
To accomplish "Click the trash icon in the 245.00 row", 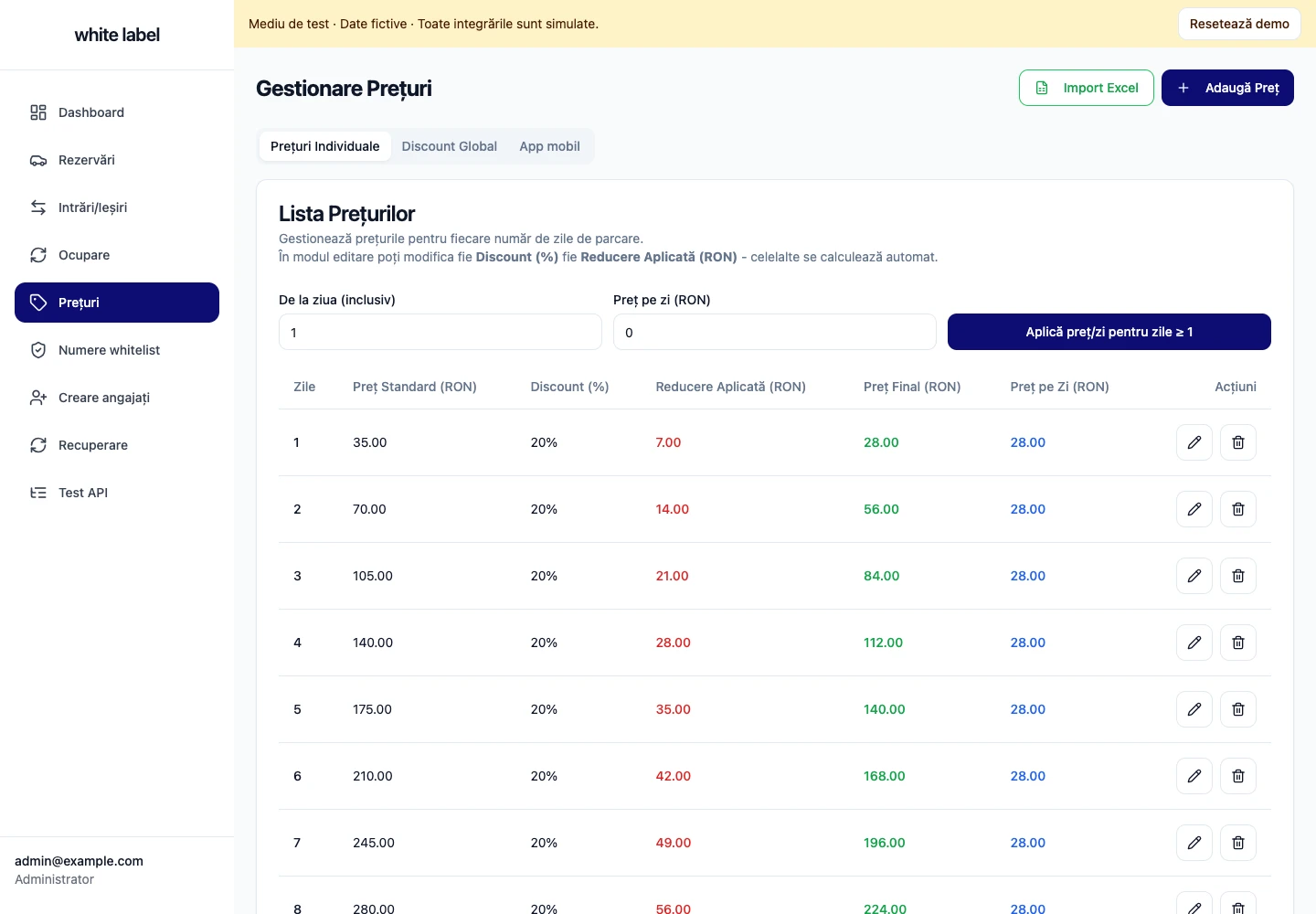I will 1237,843.
